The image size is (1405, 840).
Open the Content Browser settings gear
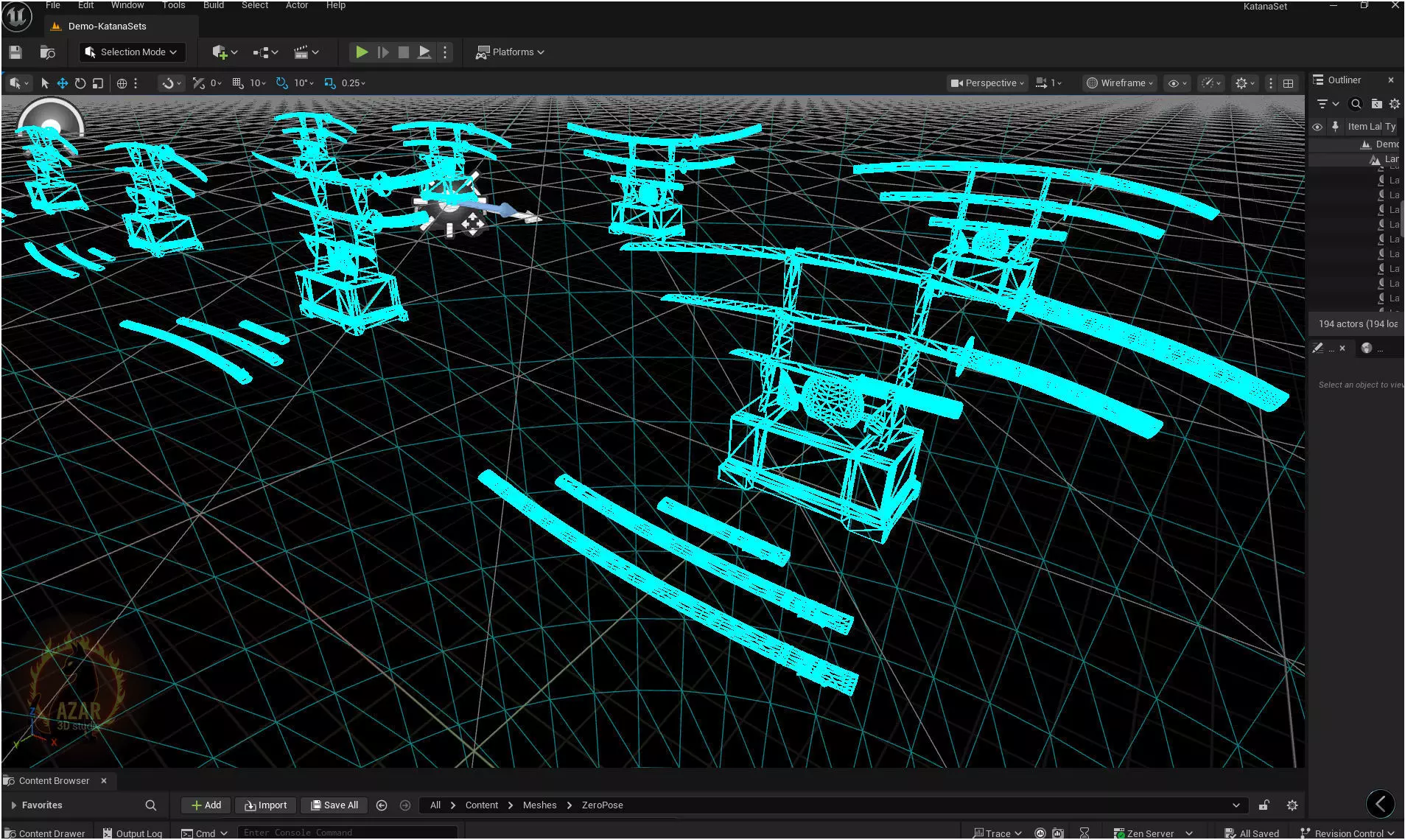point(1292,805)
